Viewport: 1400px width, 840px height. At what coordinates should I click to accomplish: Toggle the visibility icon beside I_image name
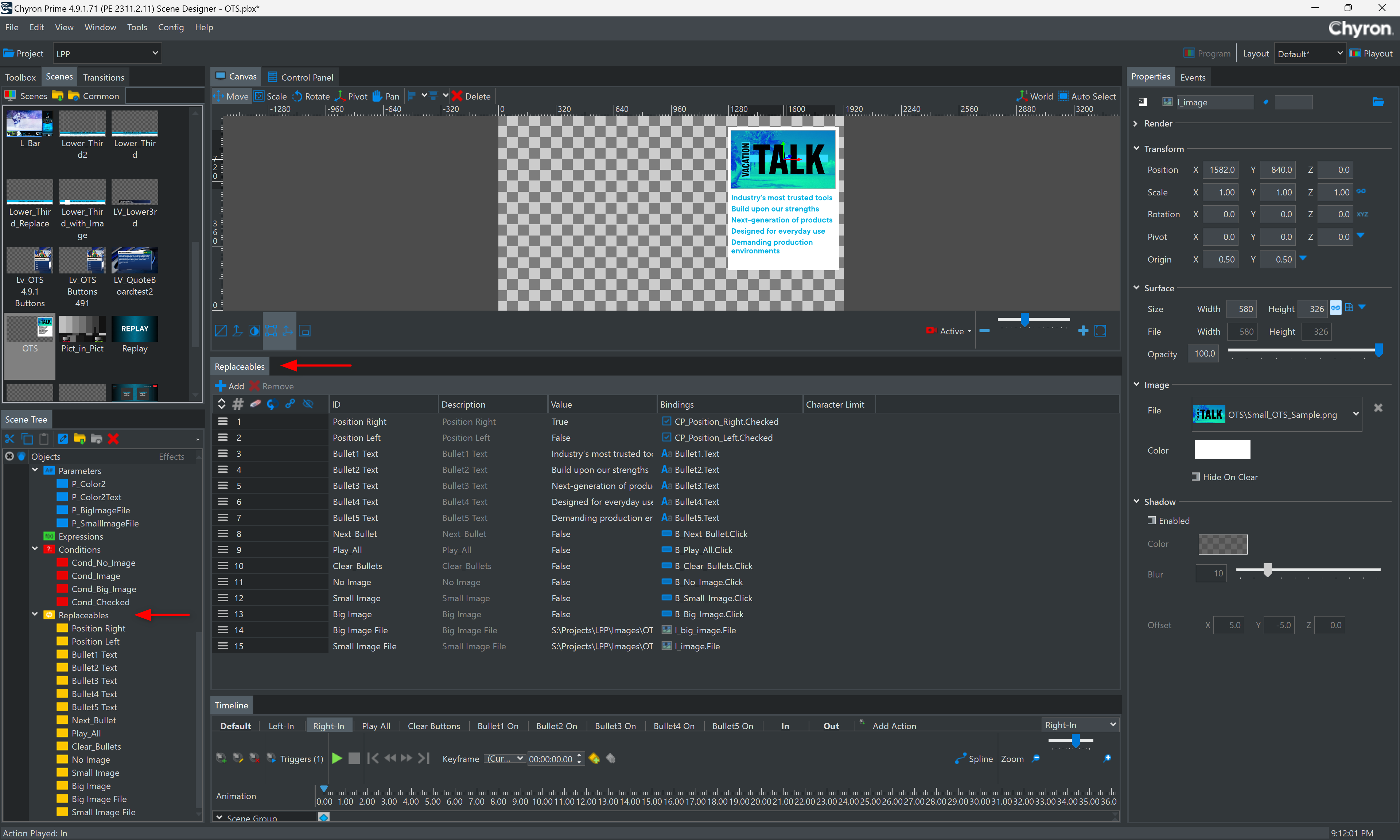click(1143, 102)
